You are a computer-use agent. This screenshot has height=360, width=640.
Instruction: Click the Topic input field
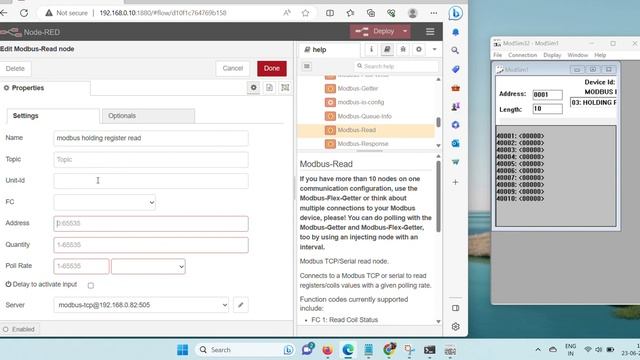151,160
